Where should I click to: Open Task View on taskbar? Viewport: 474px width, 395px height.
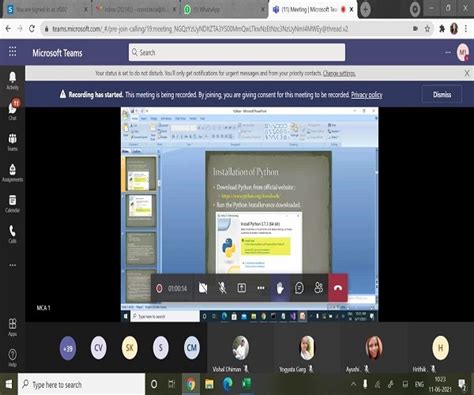pyautogui.click(x=172, y=384)
